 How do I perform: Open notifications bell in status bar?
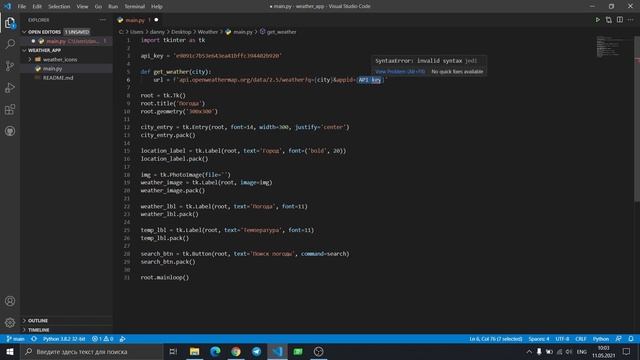click(631, 339)
